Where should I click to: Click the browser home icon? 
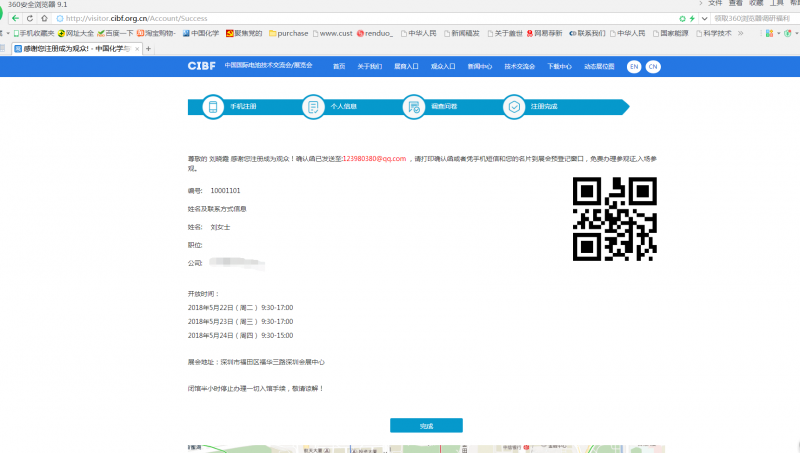45,18
